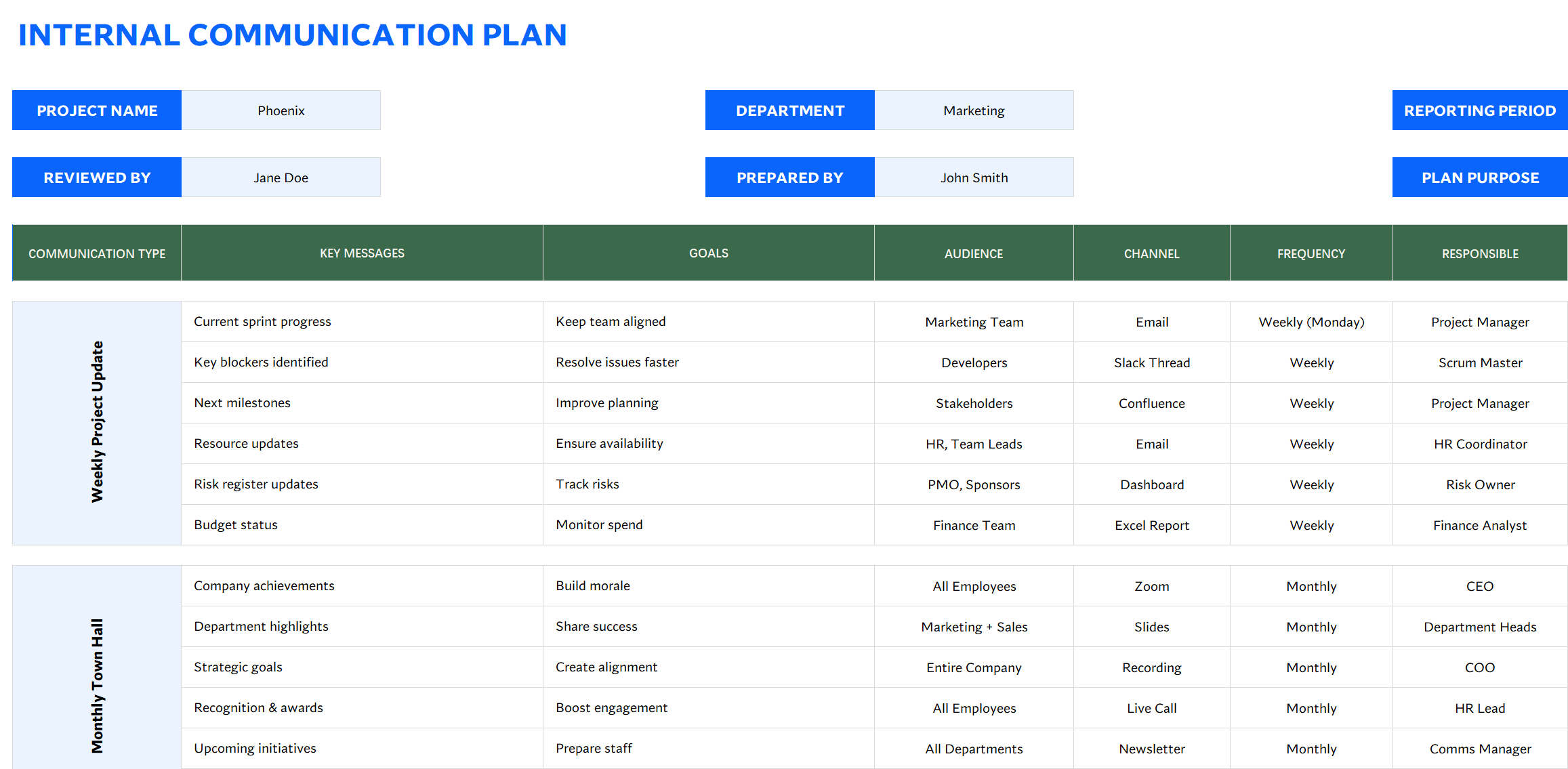The width and height of the screenshot is (1568, 769).
Task: Select the Newsletter channel cell
Action: coord(1152,749)
